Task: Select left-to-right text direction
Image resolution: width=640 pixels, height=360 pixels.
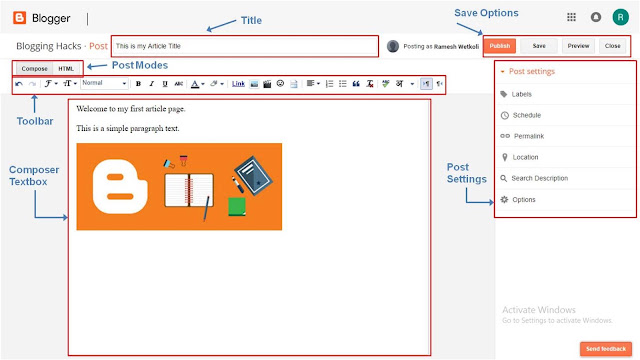Action: click(426, 84)
